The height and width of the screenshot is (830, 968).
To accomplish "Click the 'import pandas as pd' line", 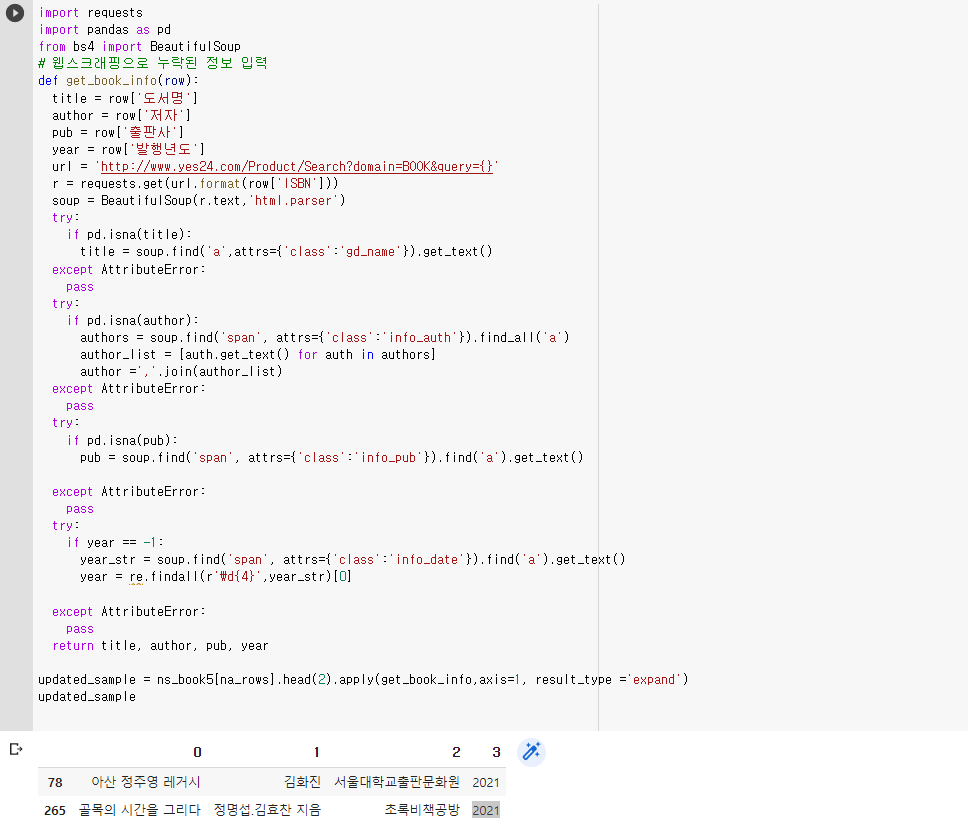I will [x=104, y=30].
